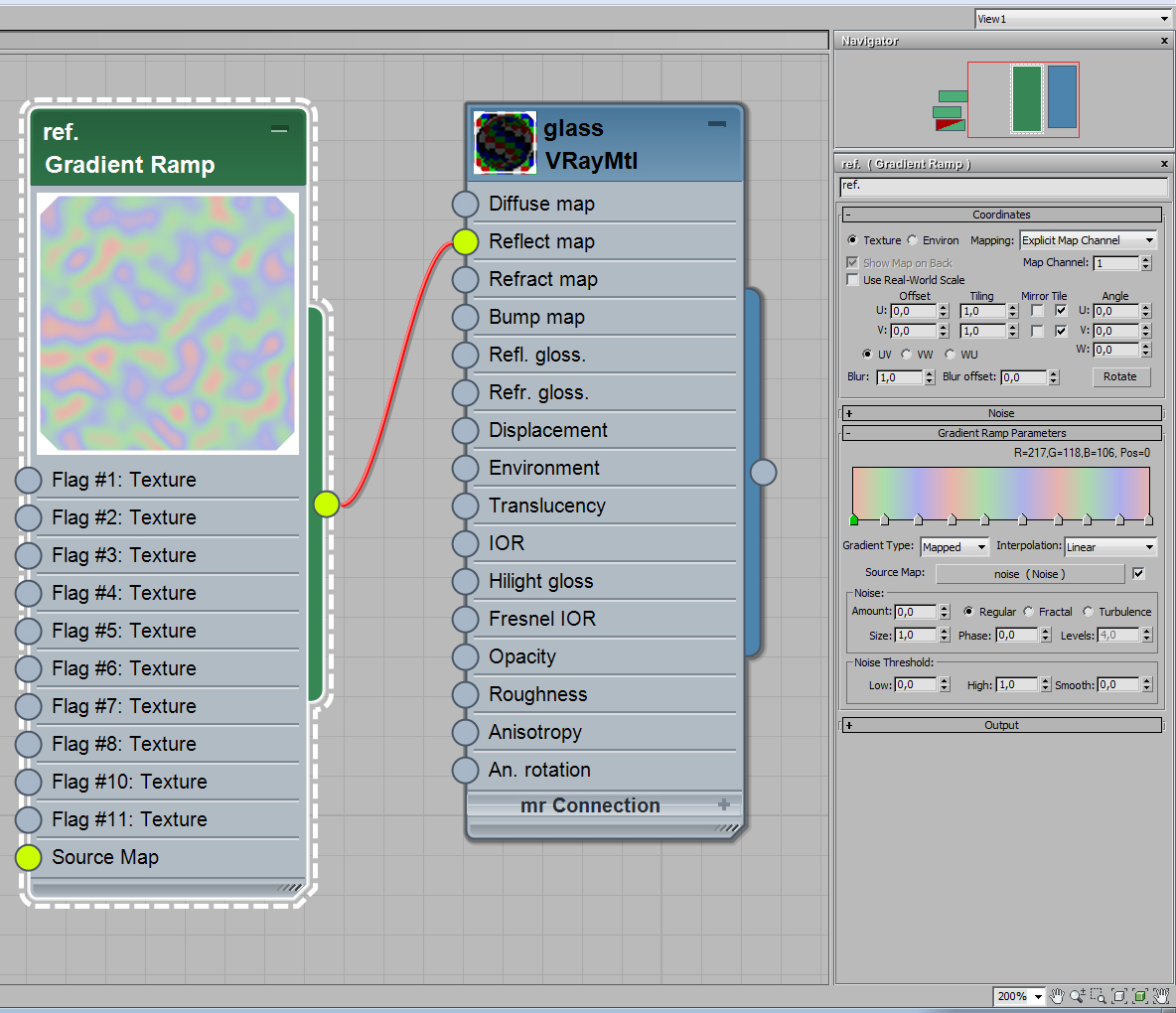Select the VW coordinate radio button
The height and width of the screenshot is (1013, 1176).
pos(906,354)
